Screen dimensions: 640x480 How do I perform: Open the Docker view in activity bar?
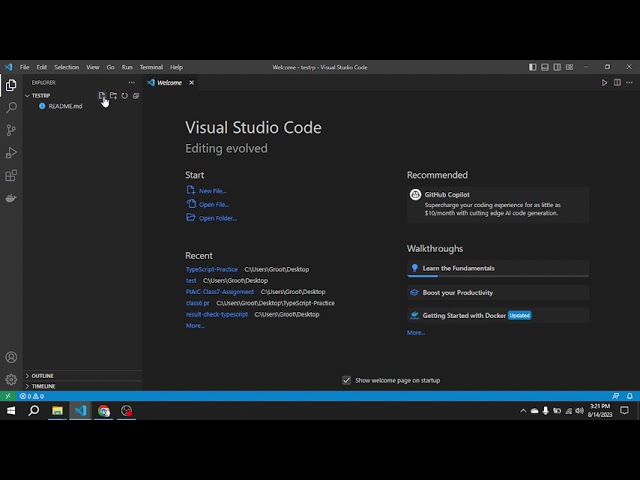pos(11,198)
